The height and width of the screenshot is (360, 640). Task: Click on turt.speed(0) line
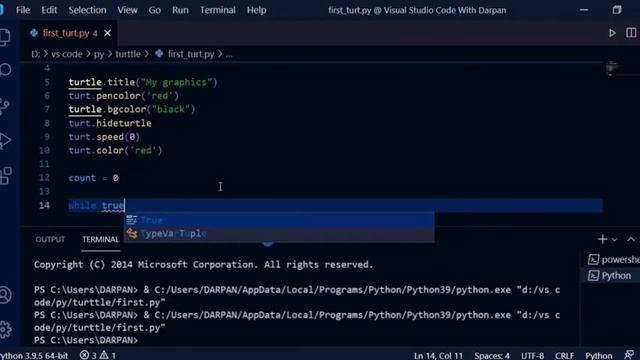[x=104, y=137]
